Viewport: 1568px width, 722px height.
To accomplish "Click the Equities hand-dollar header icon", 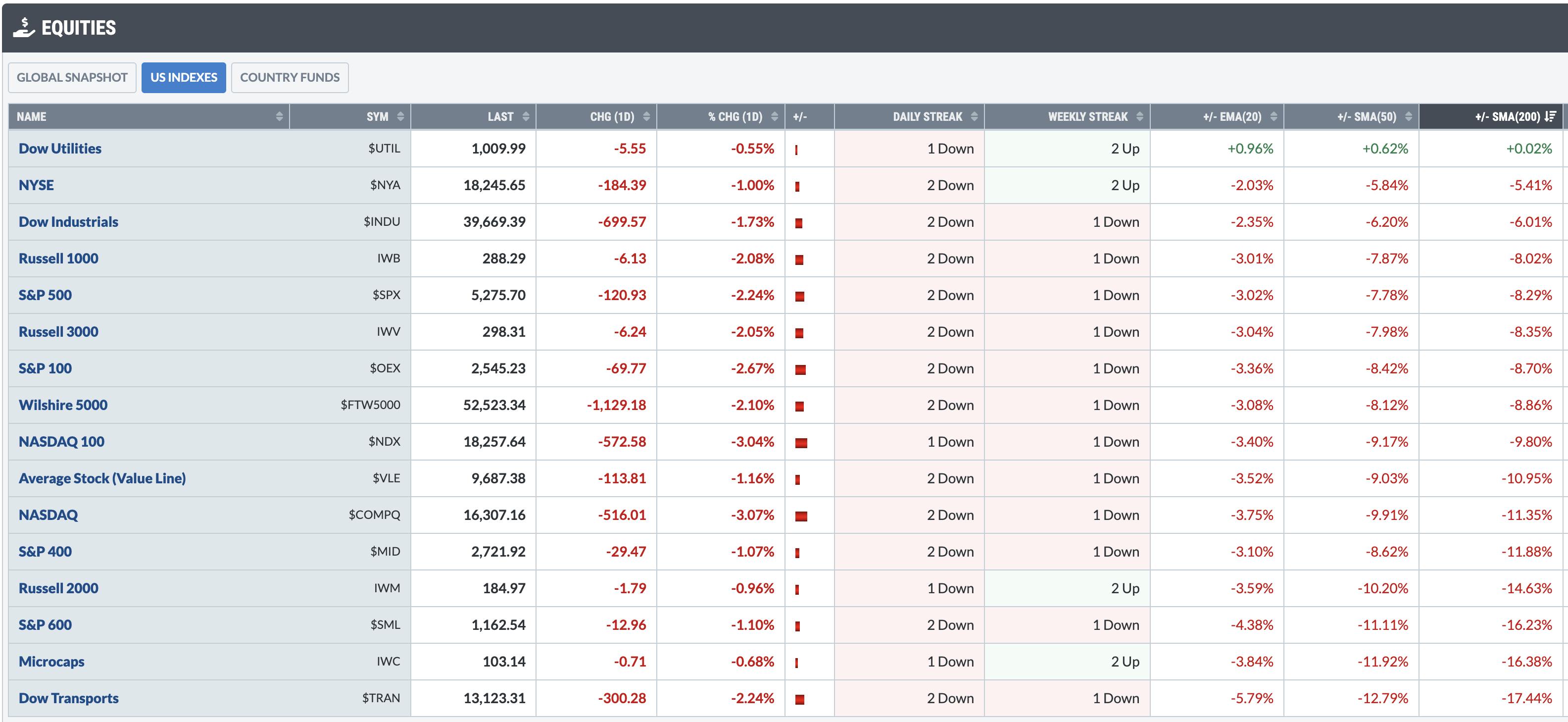I will tap(24, 27).
